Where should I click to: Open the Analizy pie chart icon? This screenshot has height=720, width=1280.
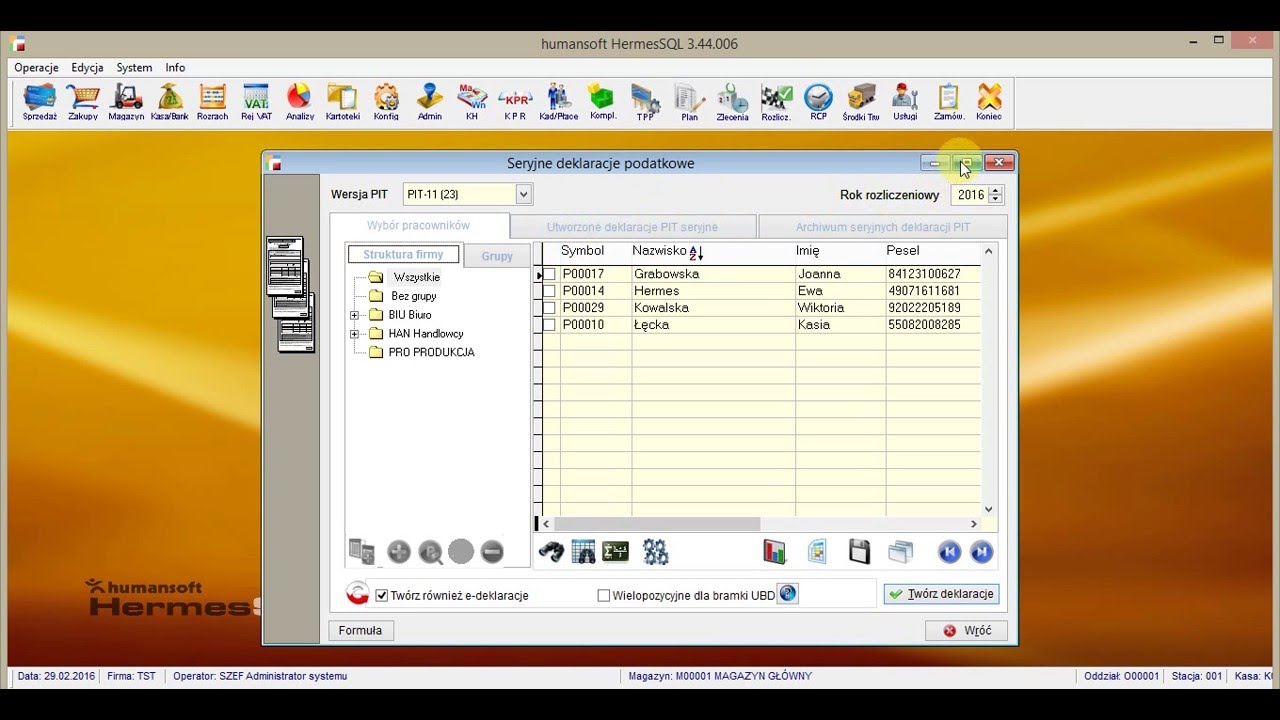pos(299,103)
